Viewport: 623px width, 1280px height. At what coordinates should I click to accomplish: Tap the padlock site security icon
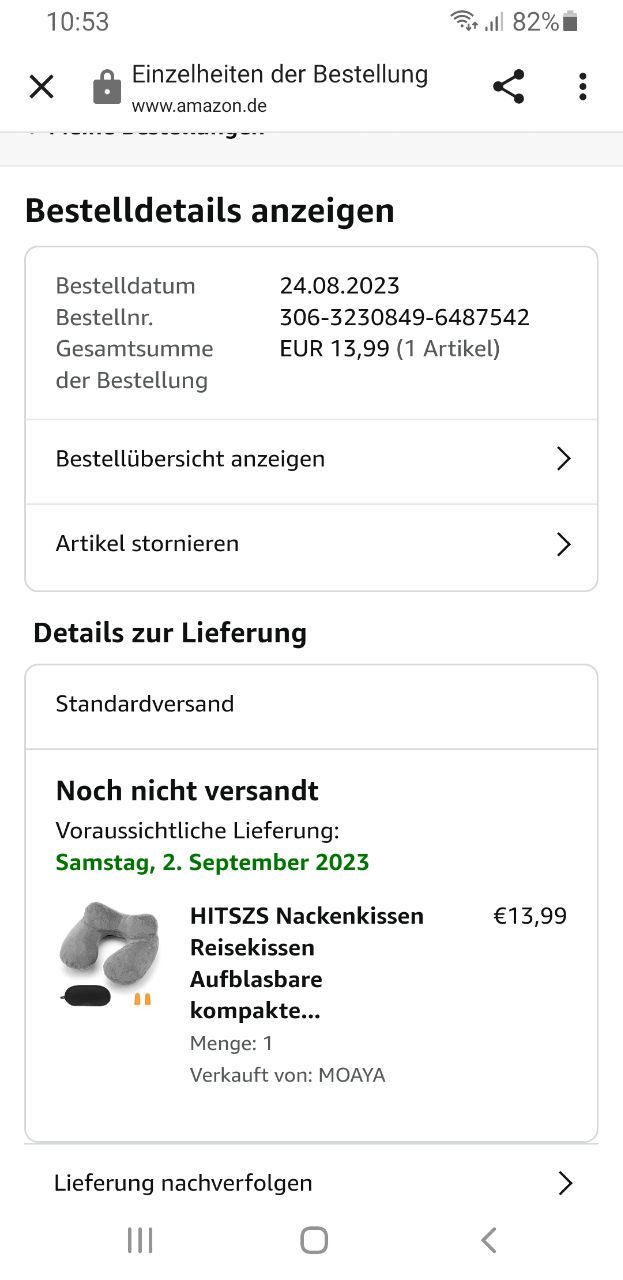click(107, 87)
